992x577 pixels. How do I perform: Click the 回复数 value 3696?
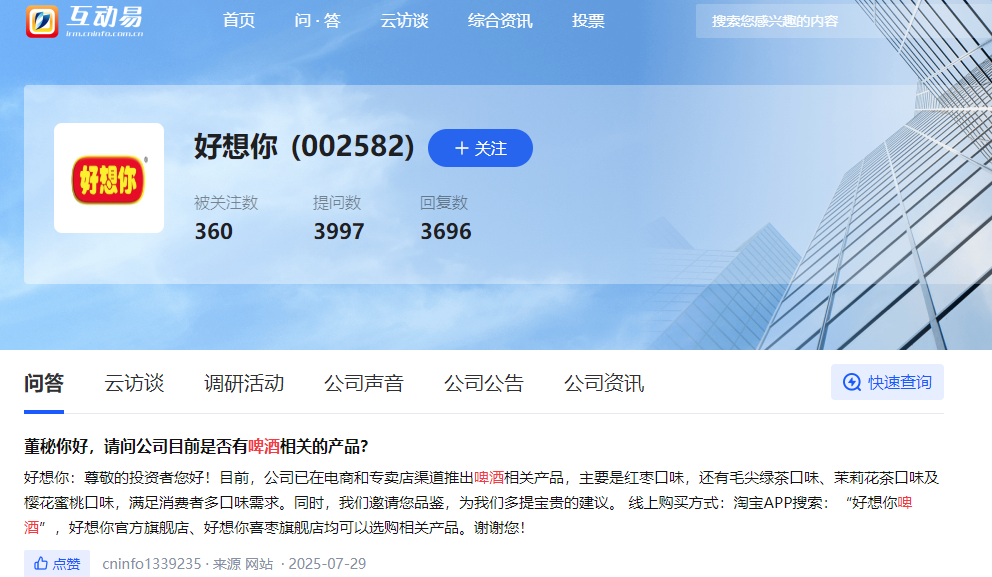pos(446,232)
